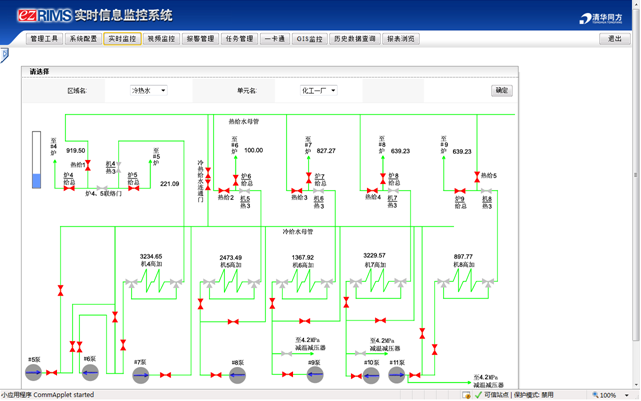Screen dimensions: 641x401
Task: Go to the GIS监控 tab
Action: click(309, 39)
